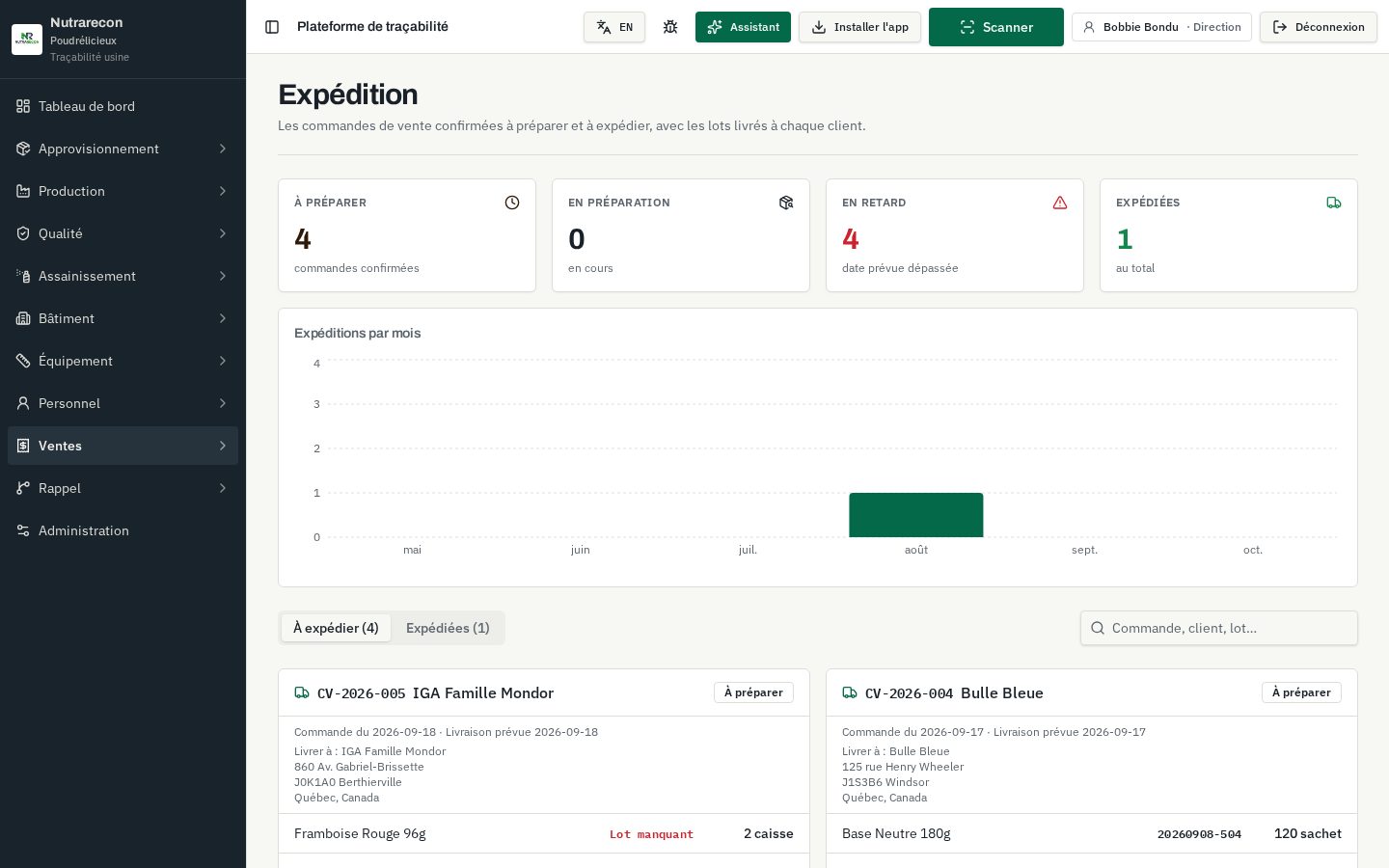Click the Qualité shield icon

click(x=23, y=233)
